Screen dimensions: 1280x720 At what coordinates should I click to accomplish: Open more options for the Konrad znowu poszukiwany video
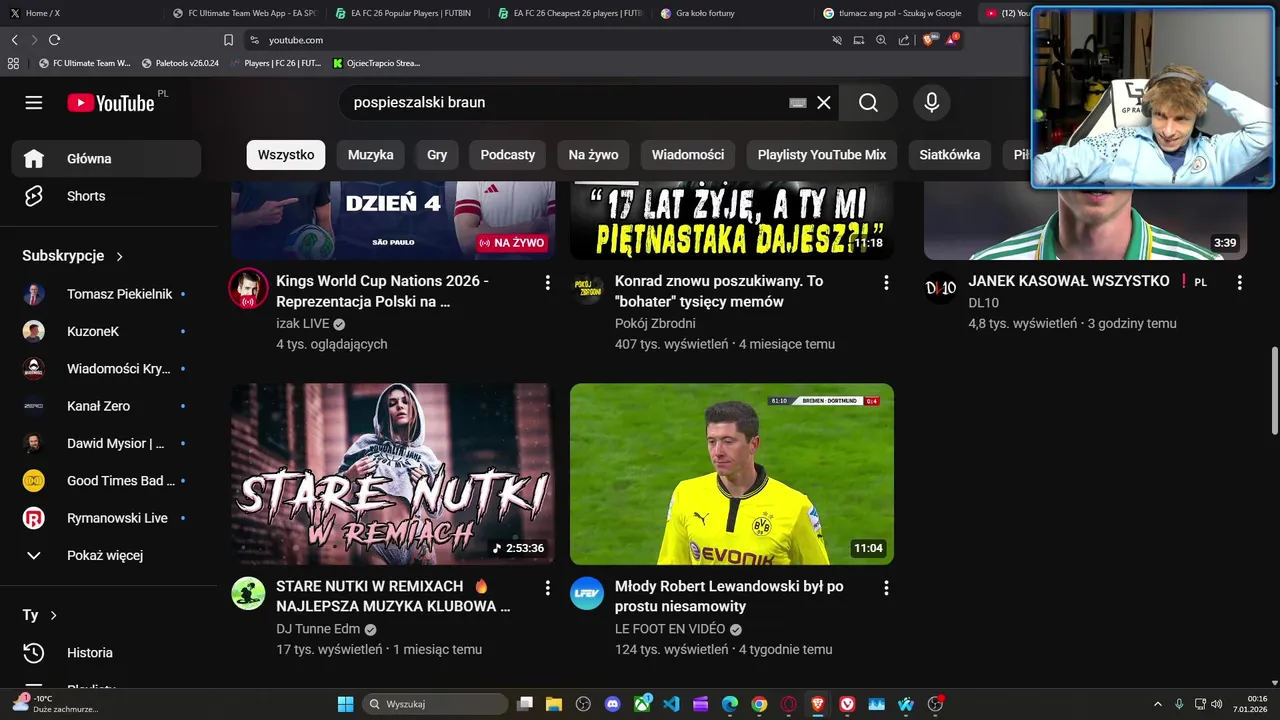(x=886, y=283)
